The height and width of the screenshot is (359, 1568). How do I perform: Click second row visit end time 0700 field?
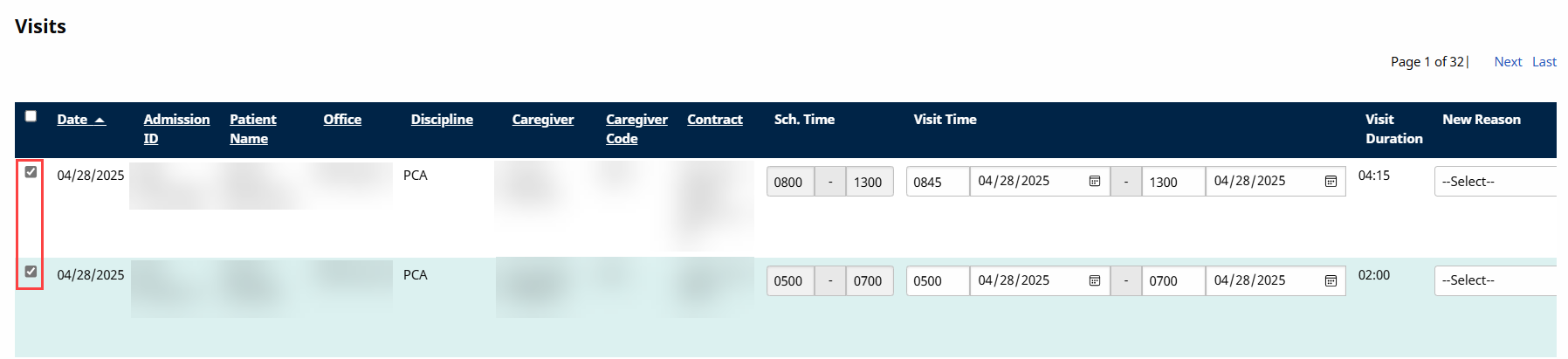1173,280
